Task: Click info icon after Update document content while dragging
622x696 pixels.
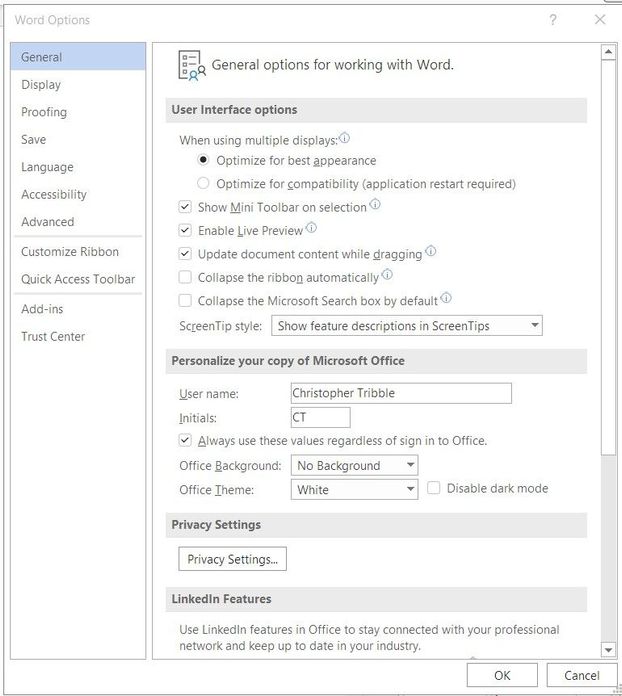Action: (431, 251)
